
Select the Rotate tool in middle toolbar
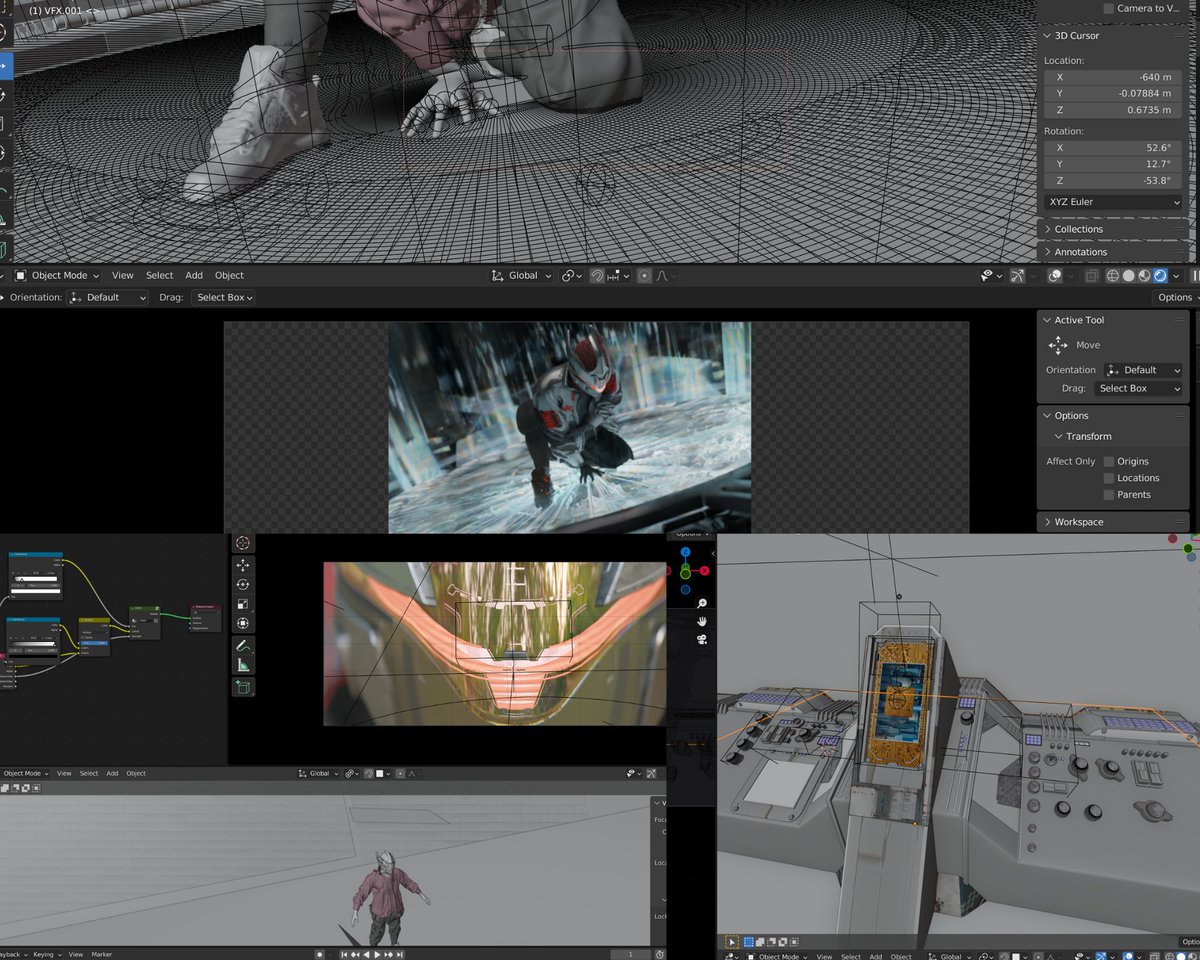point(242,585)
